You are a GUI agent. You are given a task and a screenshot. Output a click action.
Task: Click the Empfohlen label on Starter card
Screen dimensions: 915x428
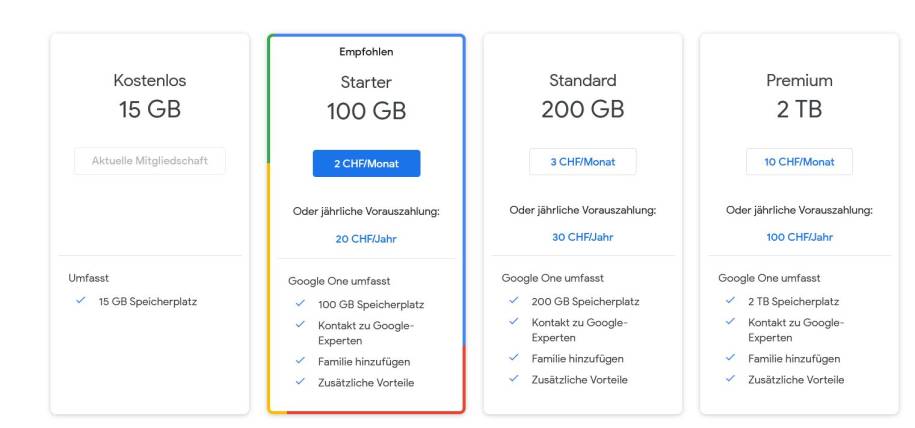(x=366, y=52)
